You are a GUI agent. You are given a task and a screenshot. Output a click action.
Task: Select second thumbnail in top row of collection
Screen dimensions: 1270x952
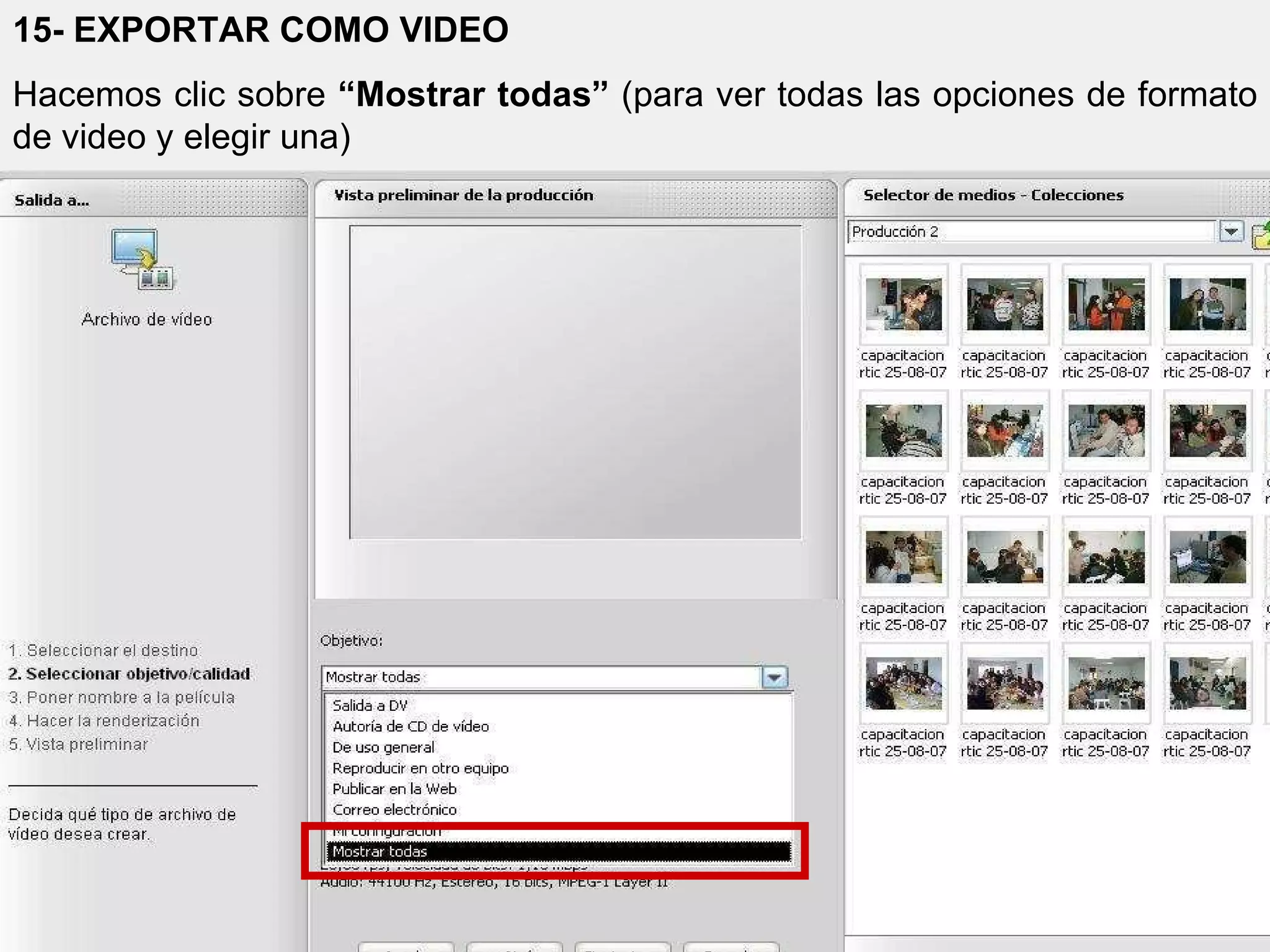coord(1005,304)
